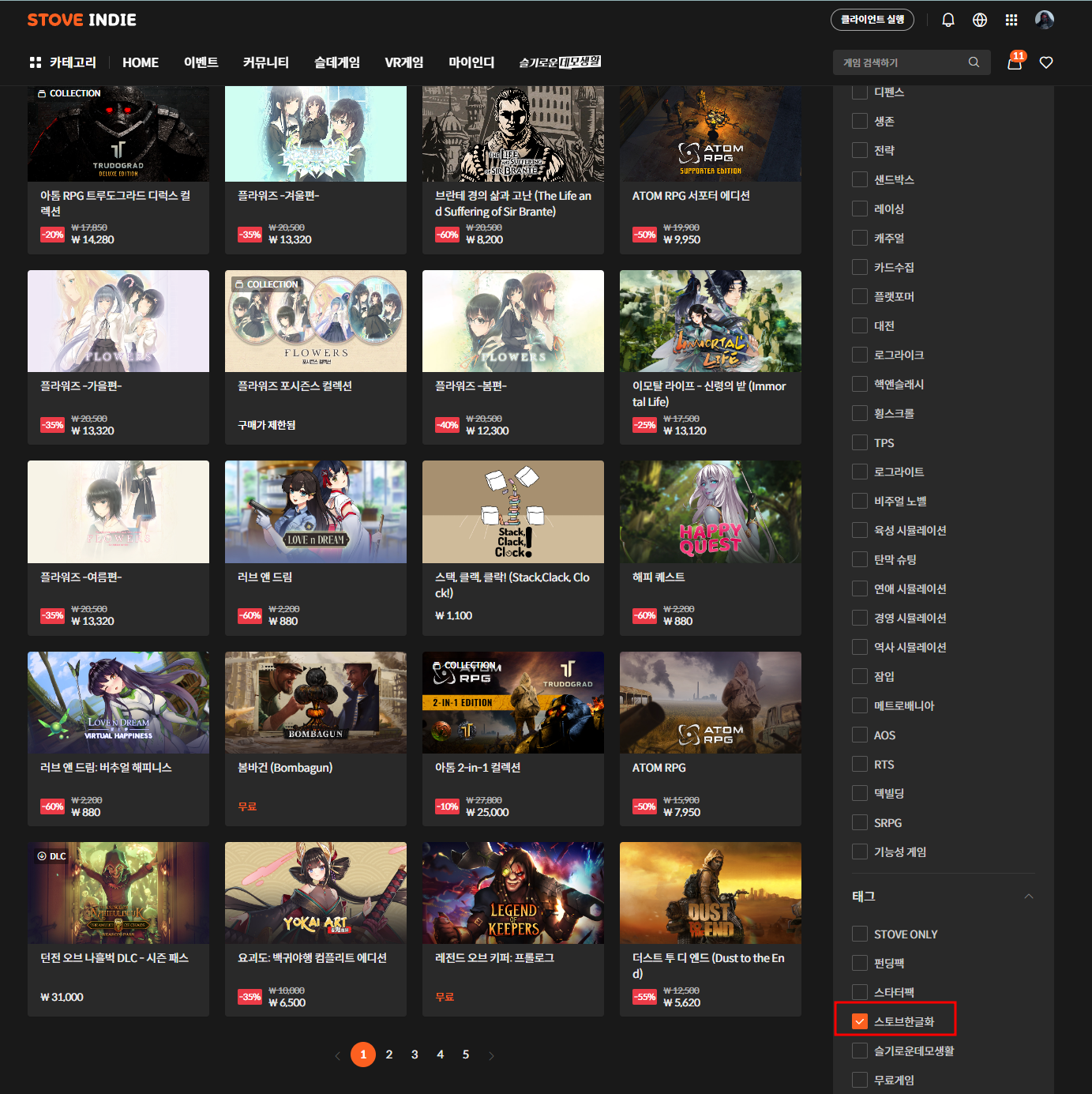The width and height of the screenshot is (1092, 1094).
Task: Enable the STOVE ONLY tag filter
Action: tap(860, 934)
